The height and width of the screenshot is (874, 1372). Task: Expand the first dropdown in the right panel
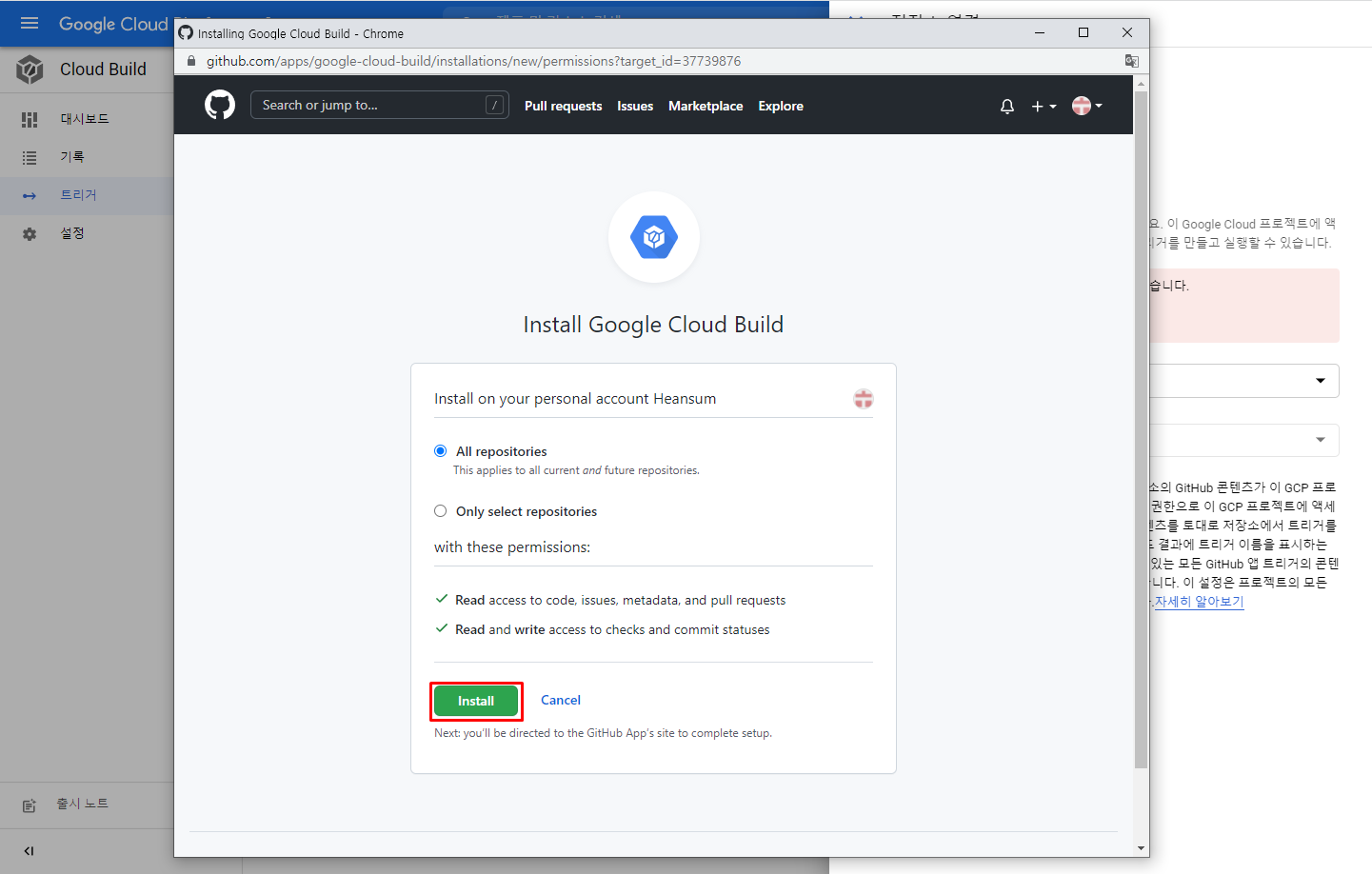(1320, 381)
